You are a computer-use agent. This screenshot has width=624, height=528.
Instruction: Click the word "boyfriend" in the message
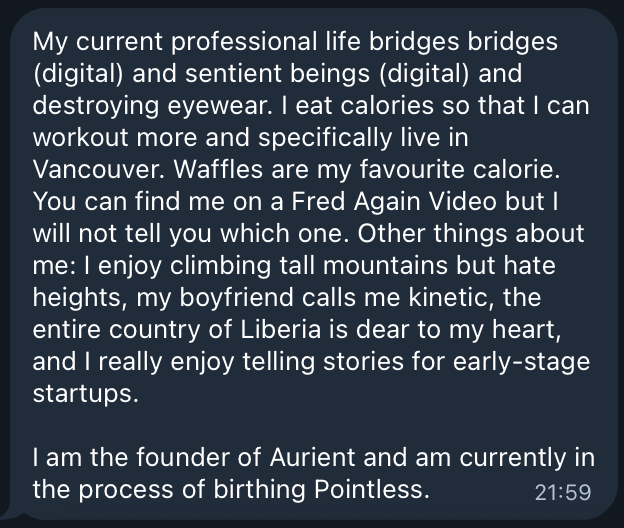tap(236, 297)
